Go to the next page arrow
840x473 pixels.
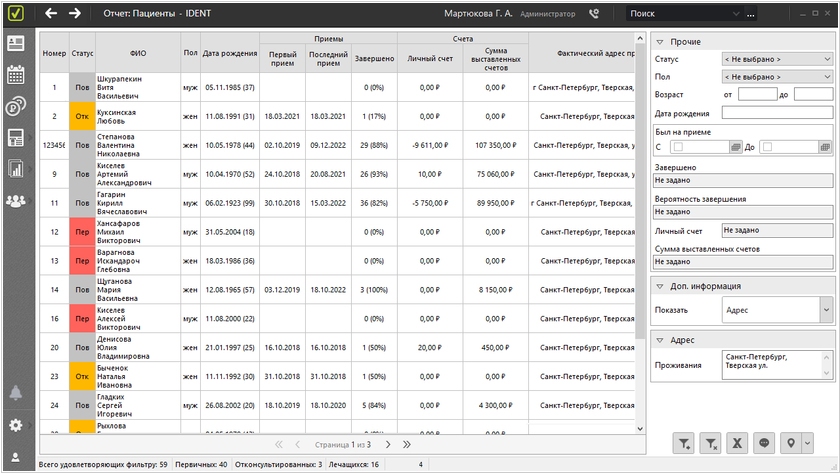click(388, 445)
